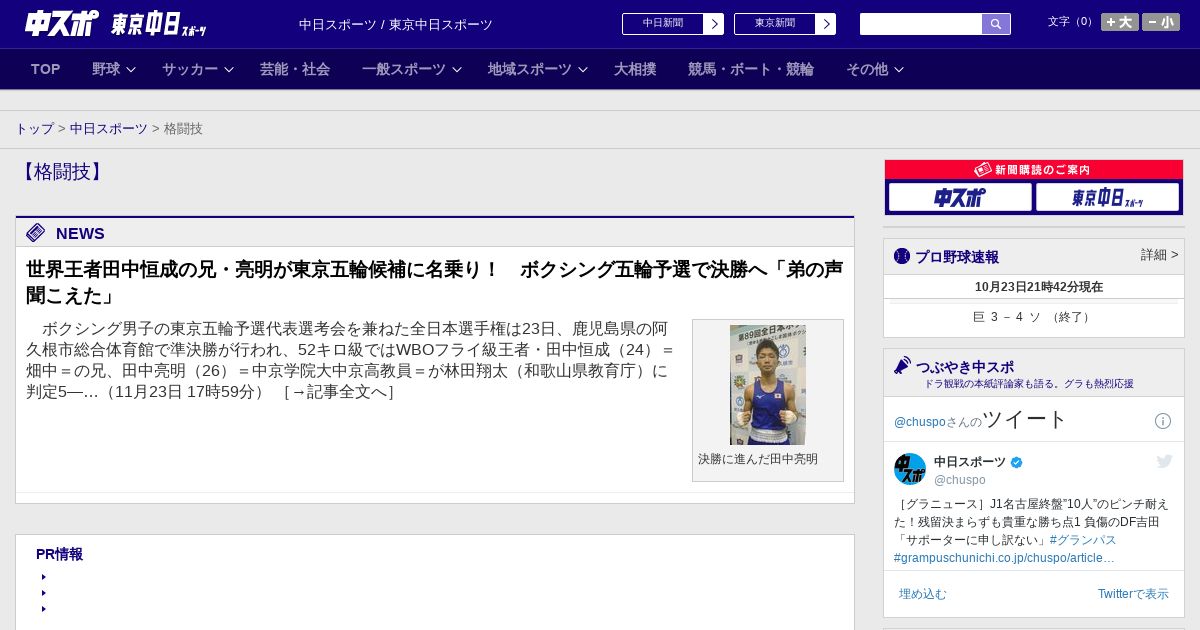Click the 記事全文へ link
Viewport: 1200px width, 630px height.
click(339, 392)
